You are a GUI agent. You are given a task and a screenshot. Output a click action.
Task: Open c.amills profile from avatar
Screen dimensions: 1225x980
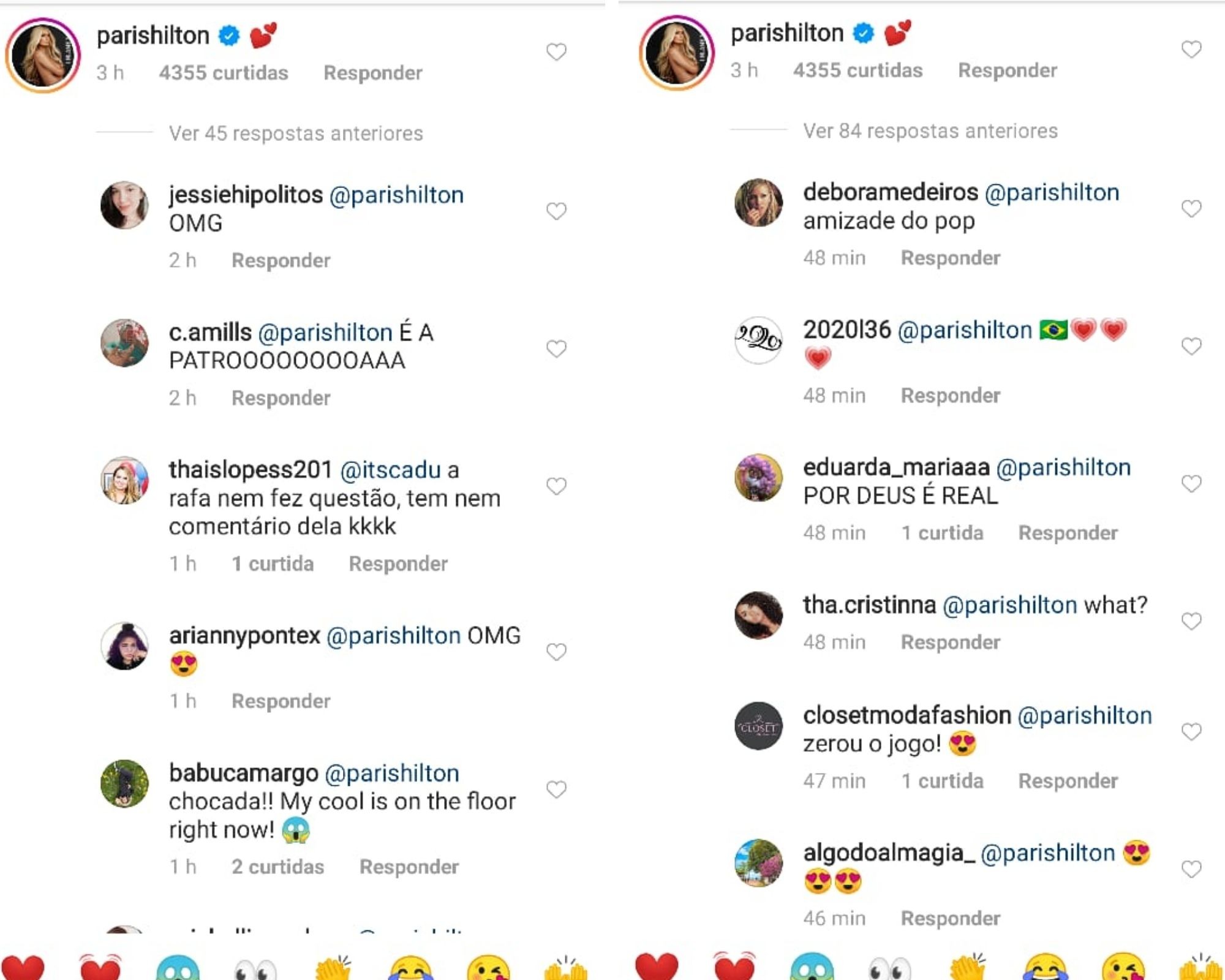coord(125,343)
